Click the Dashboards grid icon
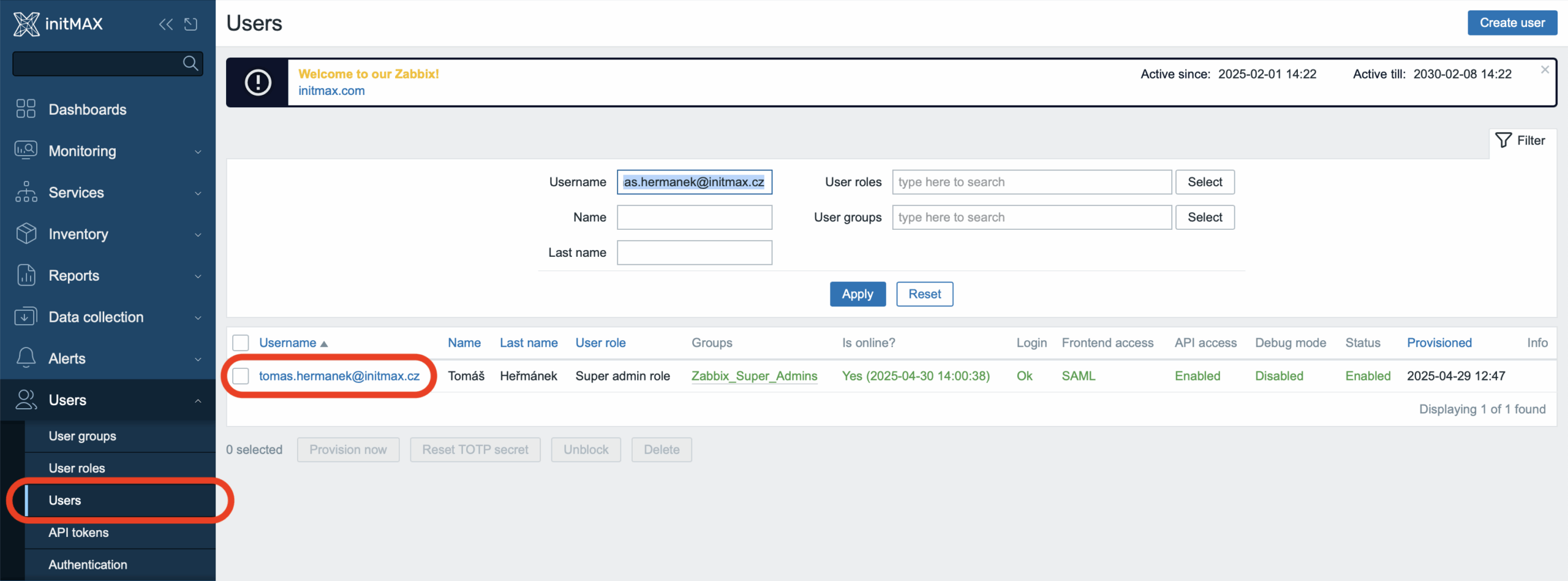1568x581 pixels. [26, 109]
